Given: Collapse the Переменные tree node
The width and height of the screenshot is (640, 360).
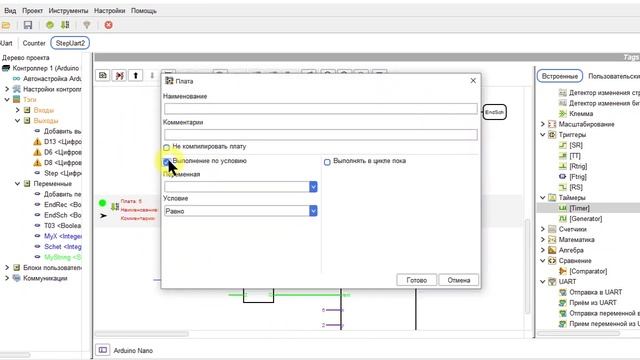Looking at the screenshot, I should [18, 184].
